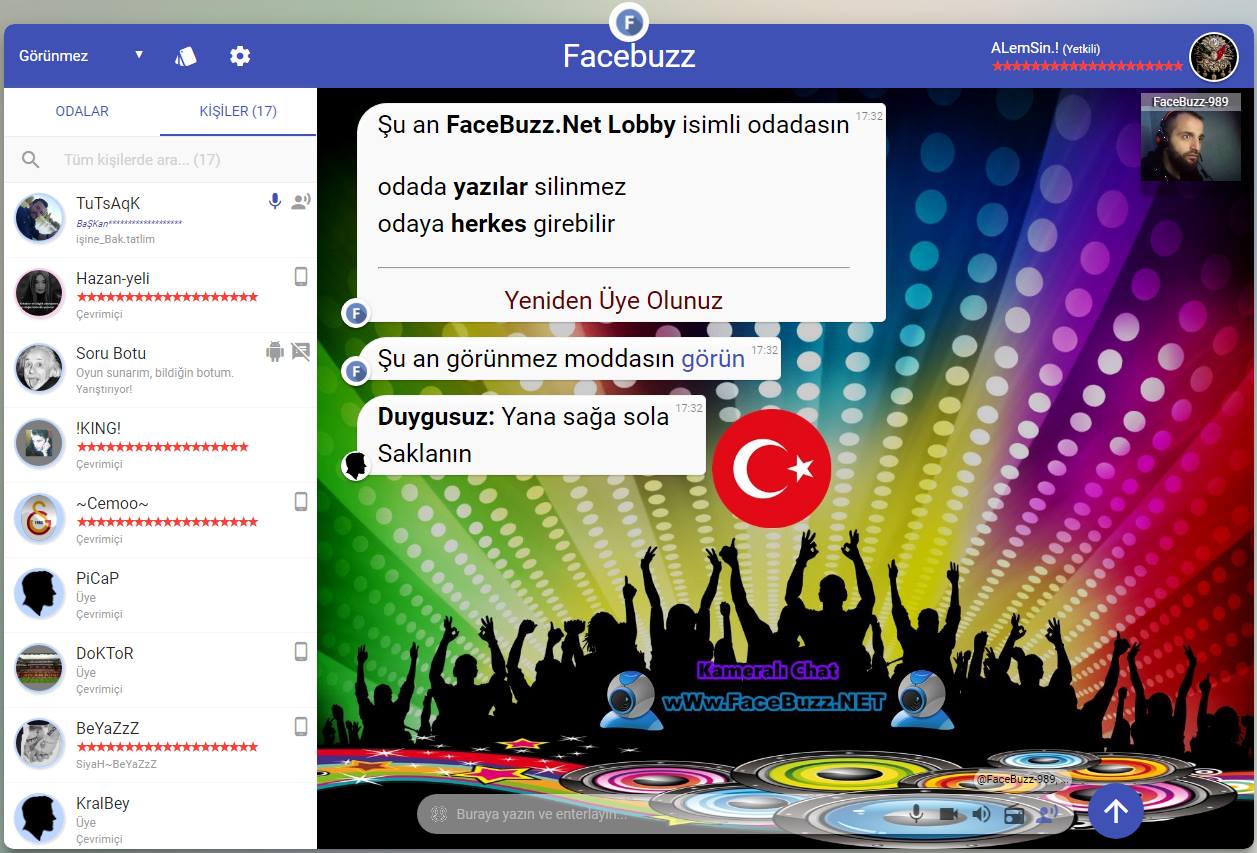Click Soru Botu's muted chat icon

coord(300,351)
